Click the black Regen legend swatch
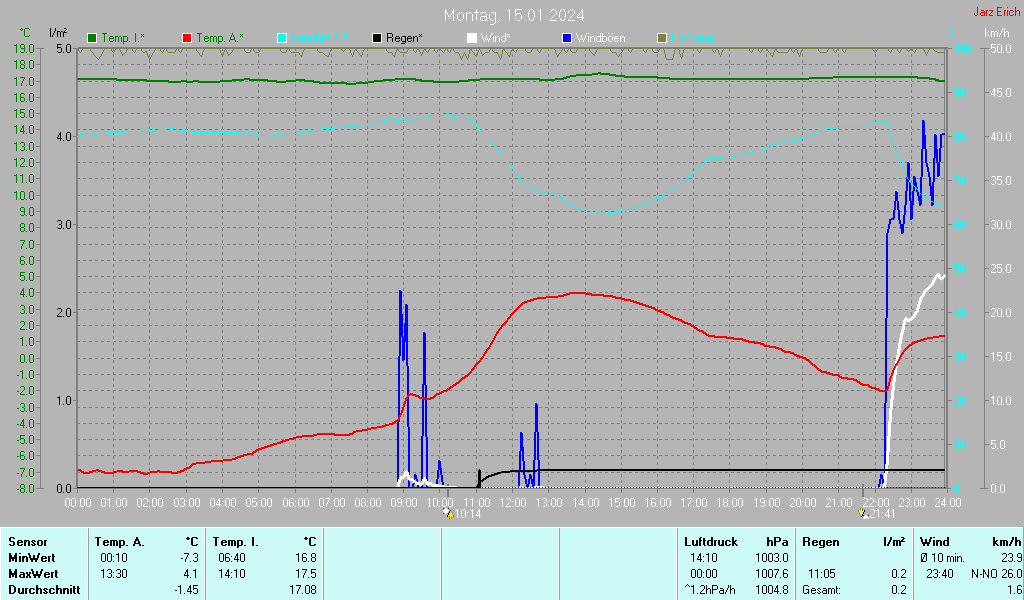This screenshot has width=1024, height=600. [377, 39]
